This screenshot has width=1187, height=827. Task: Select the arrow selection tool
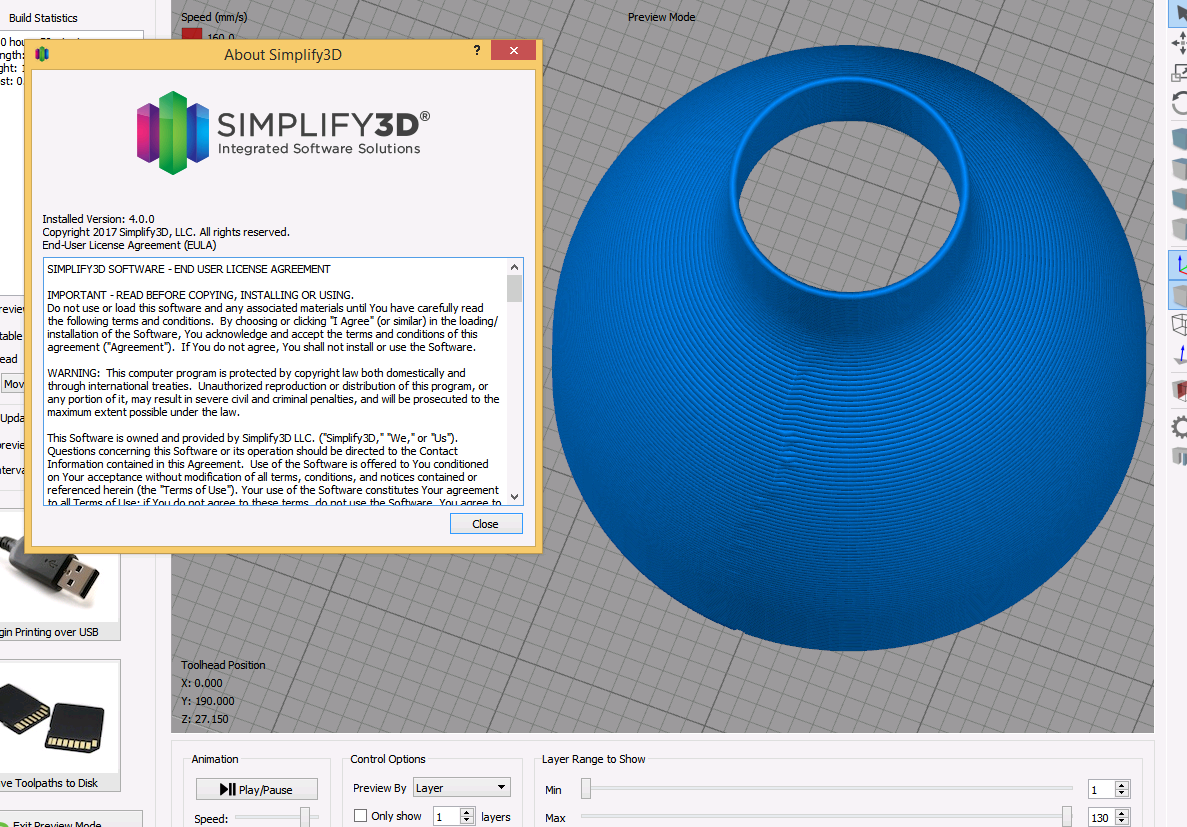pos(1179,14)
